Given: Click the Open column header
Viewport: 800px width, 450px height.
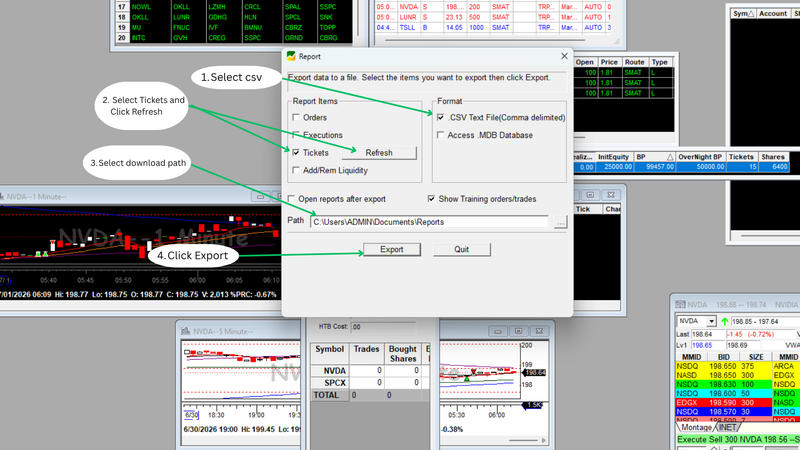Looking at the screenshot, I should (585, 62).
